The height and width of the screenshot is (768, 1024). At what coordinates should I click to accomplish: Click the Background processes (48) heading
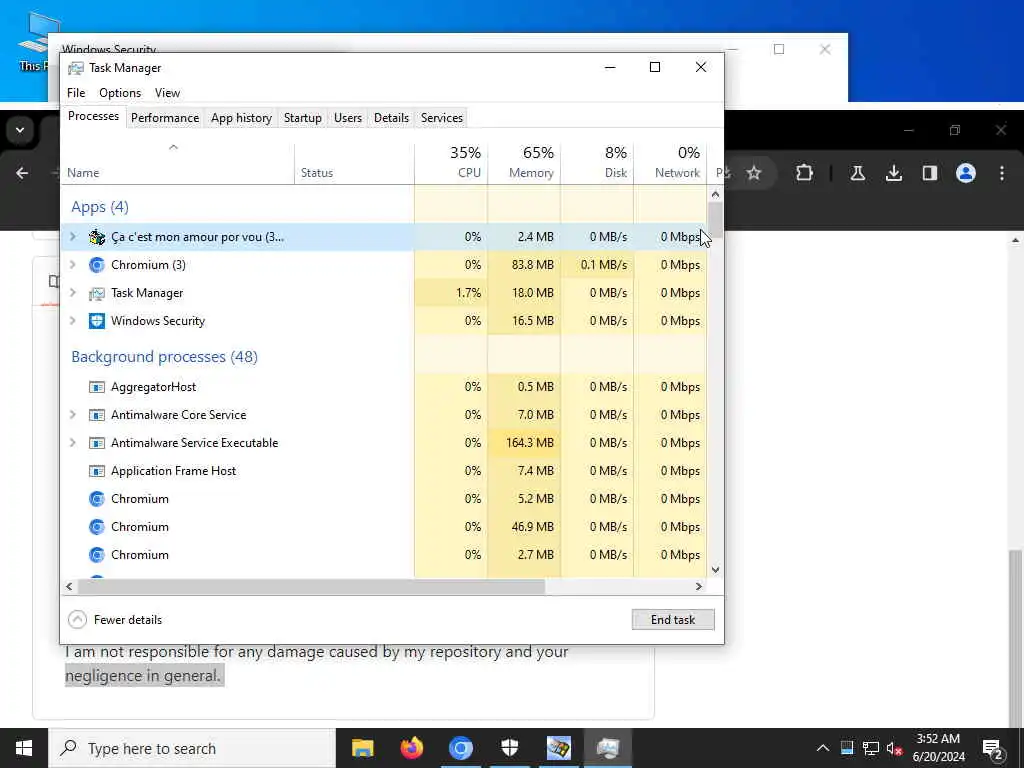[x=165, y=357]
